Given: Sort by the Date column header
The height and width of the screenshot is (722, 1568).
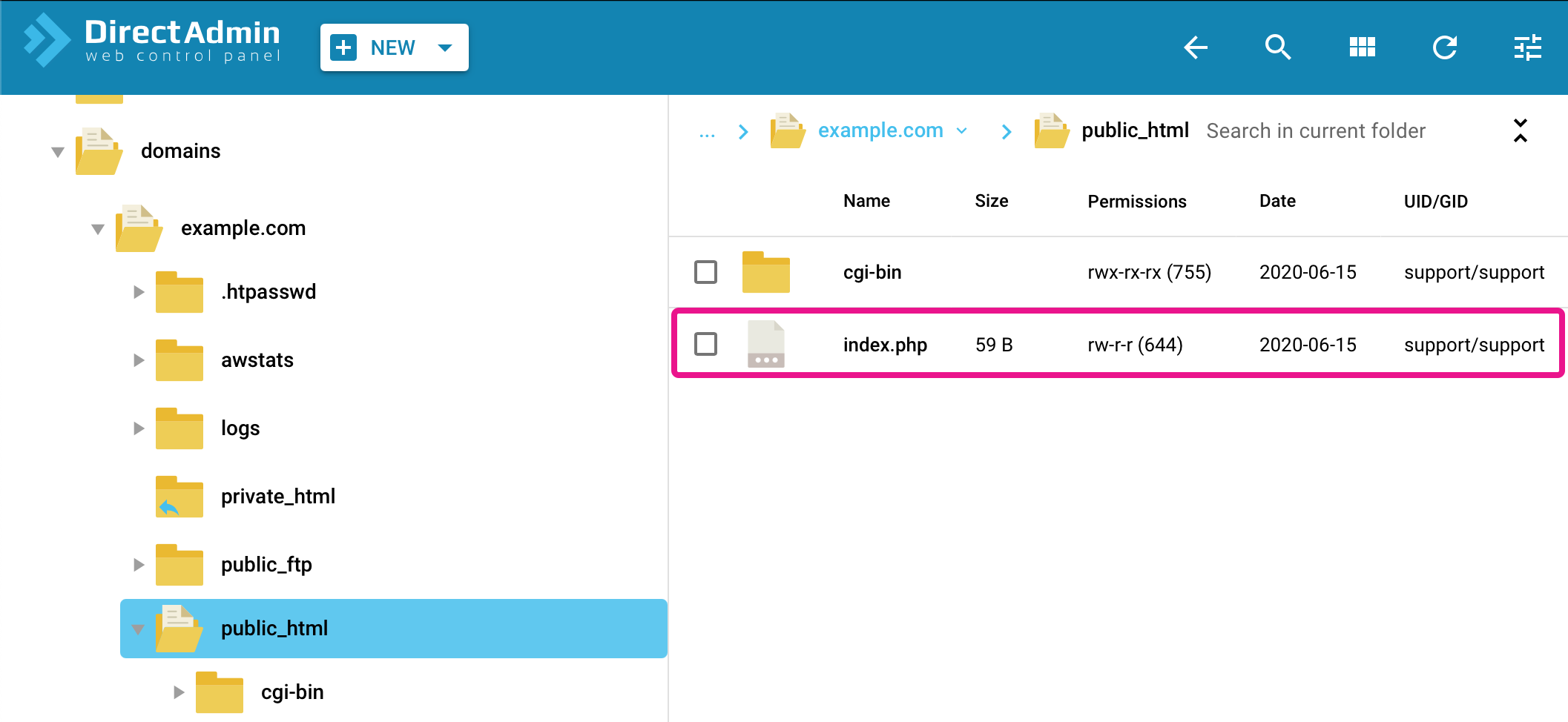Looking at the screenshot, I should coord(1277,201).
